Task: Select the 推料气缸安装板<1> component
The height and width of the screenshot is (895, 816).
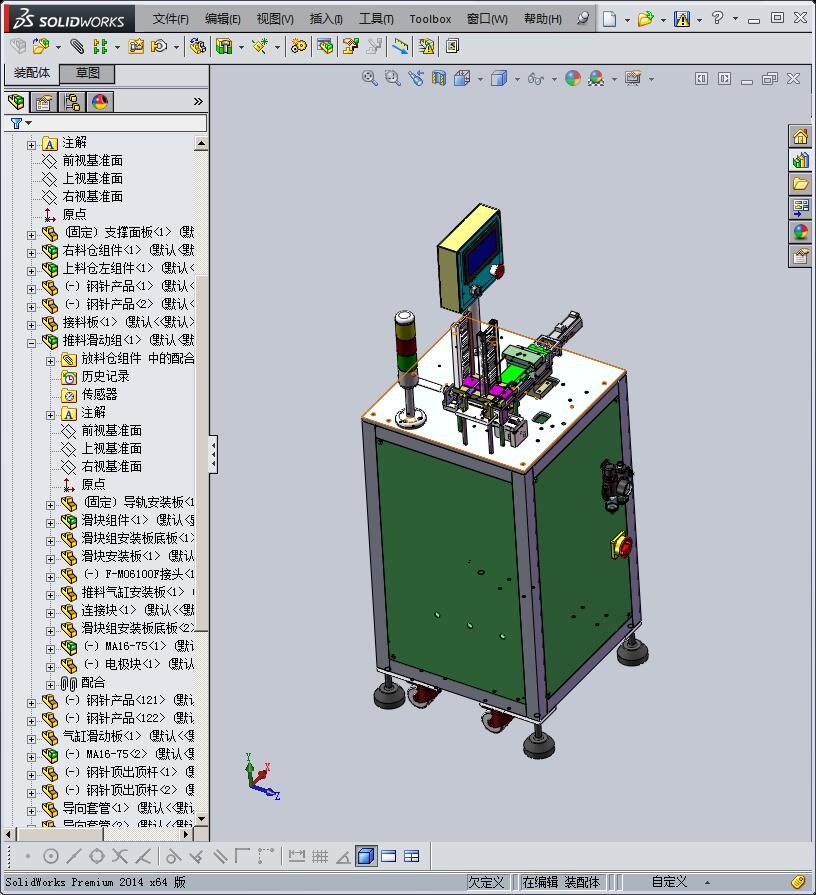Action: pyautogui.click(x=132, y=592)
